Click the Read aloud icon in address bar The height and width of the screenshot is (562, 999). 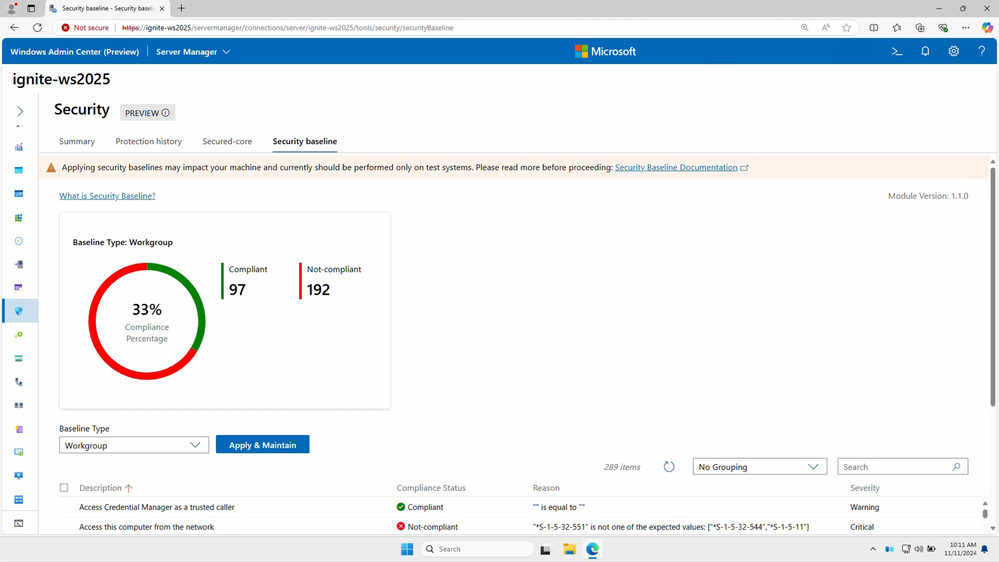pos(826,27)
